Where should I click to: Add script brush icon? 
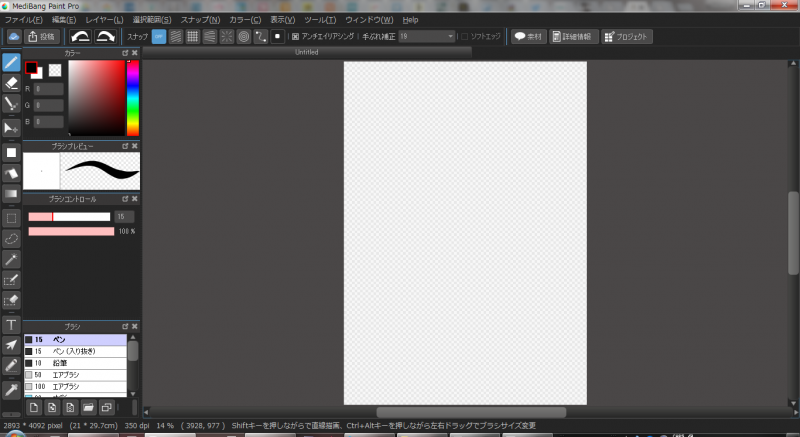pos(70,407)
